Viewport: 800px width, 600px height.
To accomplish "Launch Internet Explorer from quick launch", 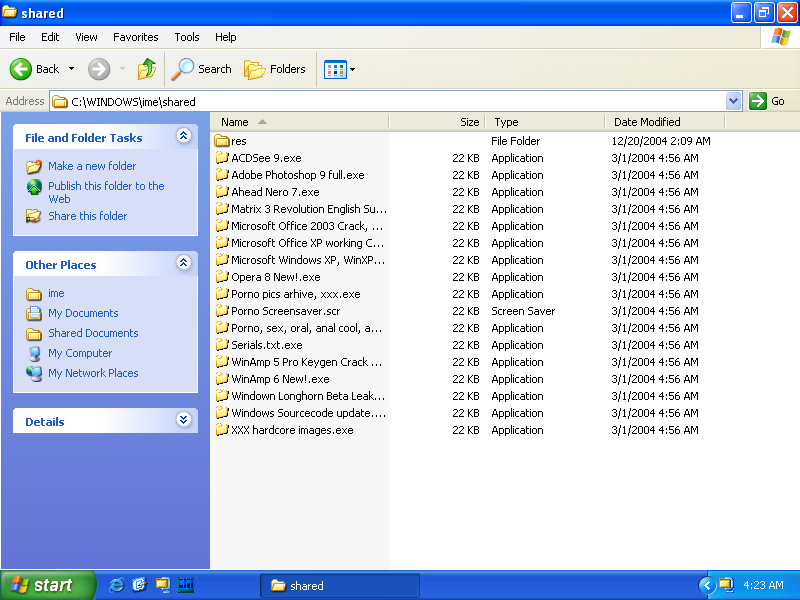I will (x=116, y=585).
